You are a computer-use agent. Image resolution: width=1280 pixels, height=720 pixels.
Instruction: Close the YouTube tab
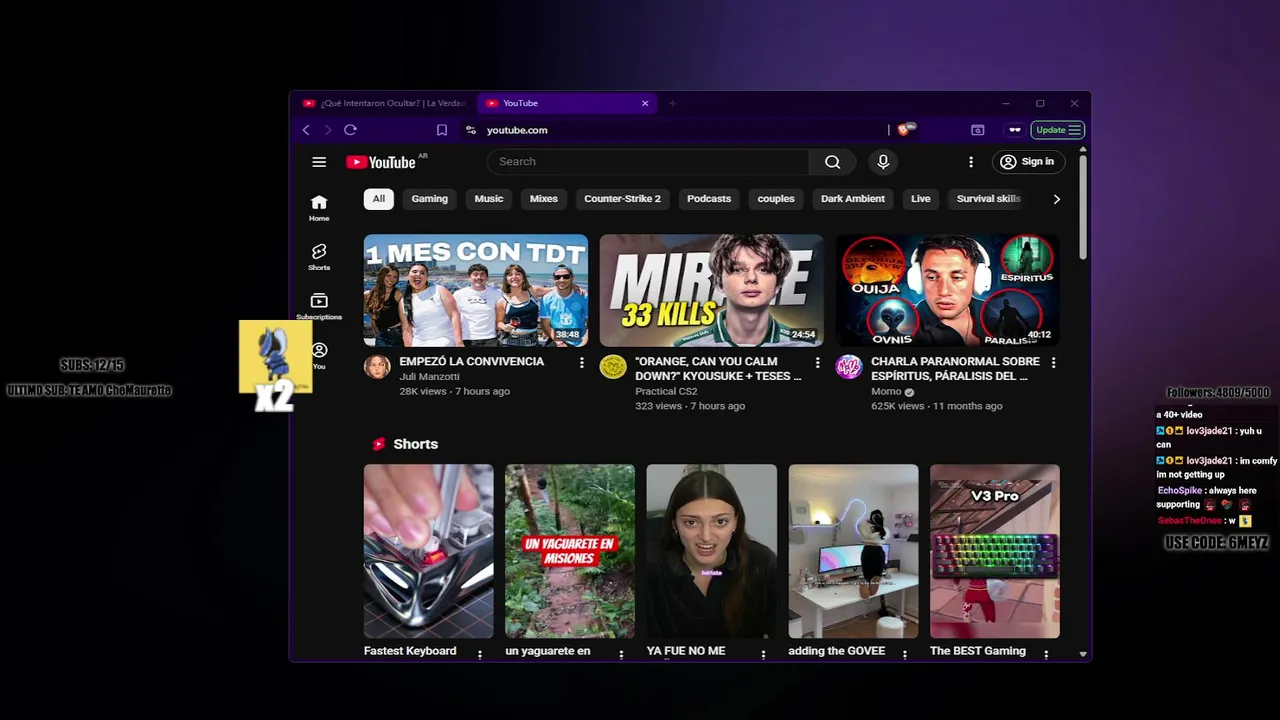(x=645, y=103)
